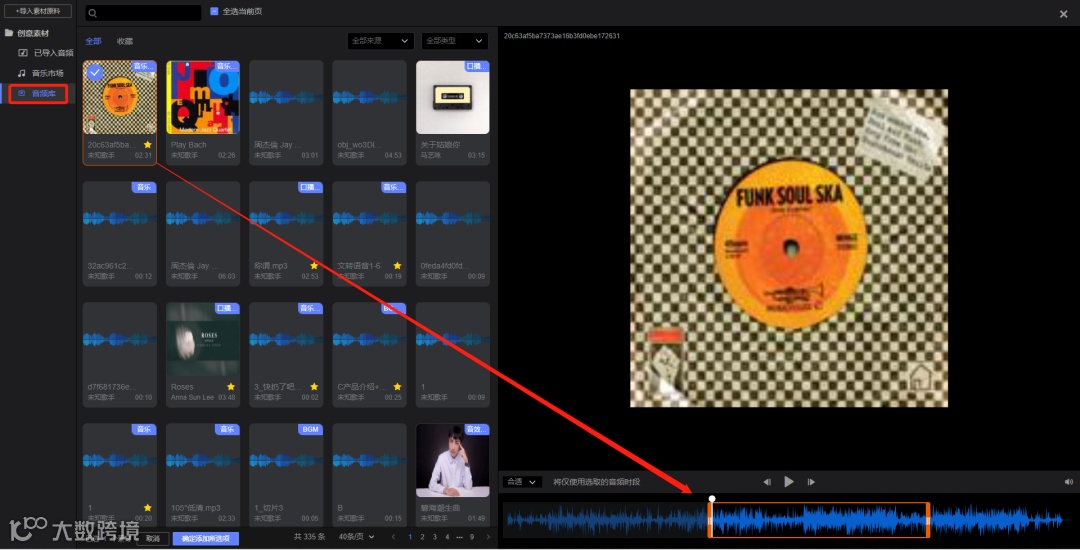Click the large FUNK SOUL SKA preview image
The width and height of the screenshot is (1080, 550).
[x=789, y=248]
